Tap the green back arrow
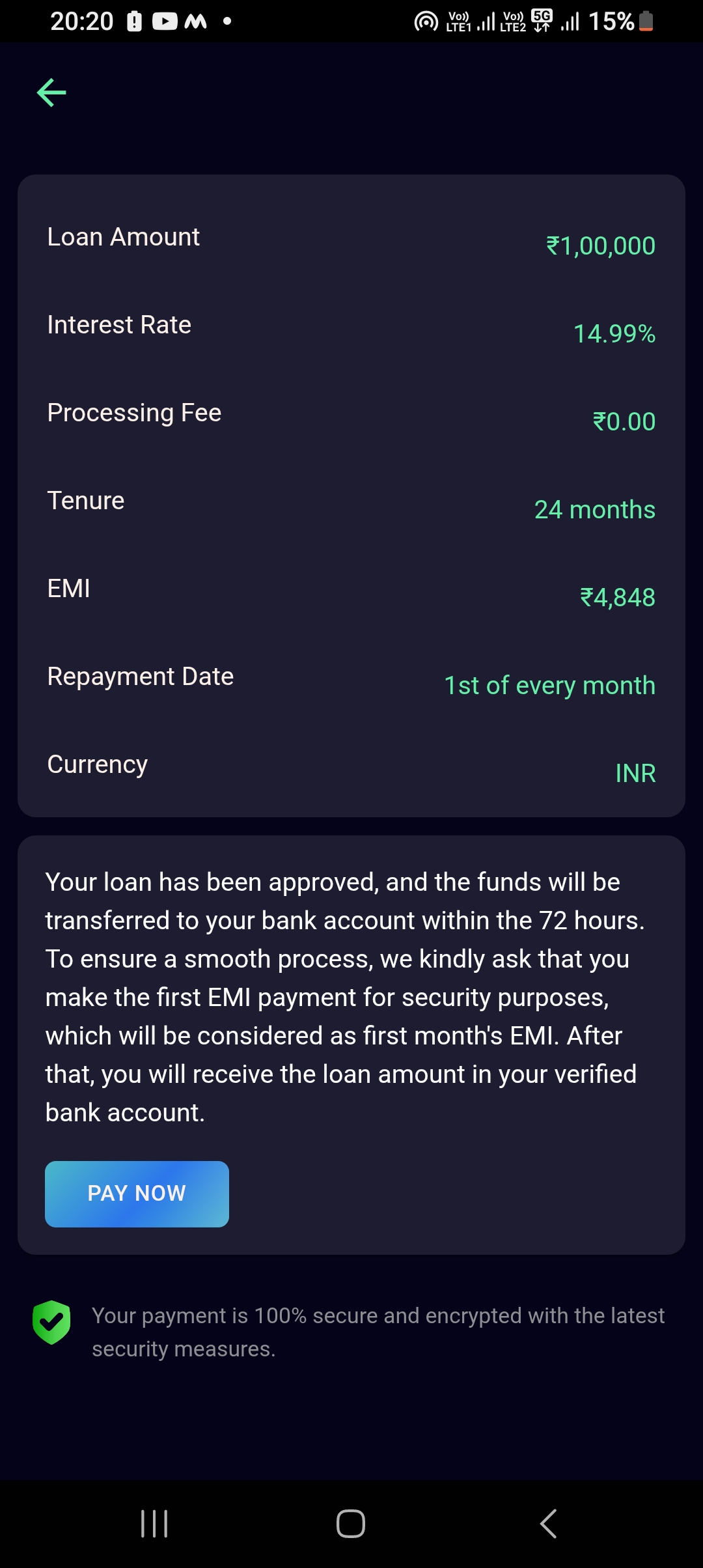703x1568 pixels. (x=51, y=92)
